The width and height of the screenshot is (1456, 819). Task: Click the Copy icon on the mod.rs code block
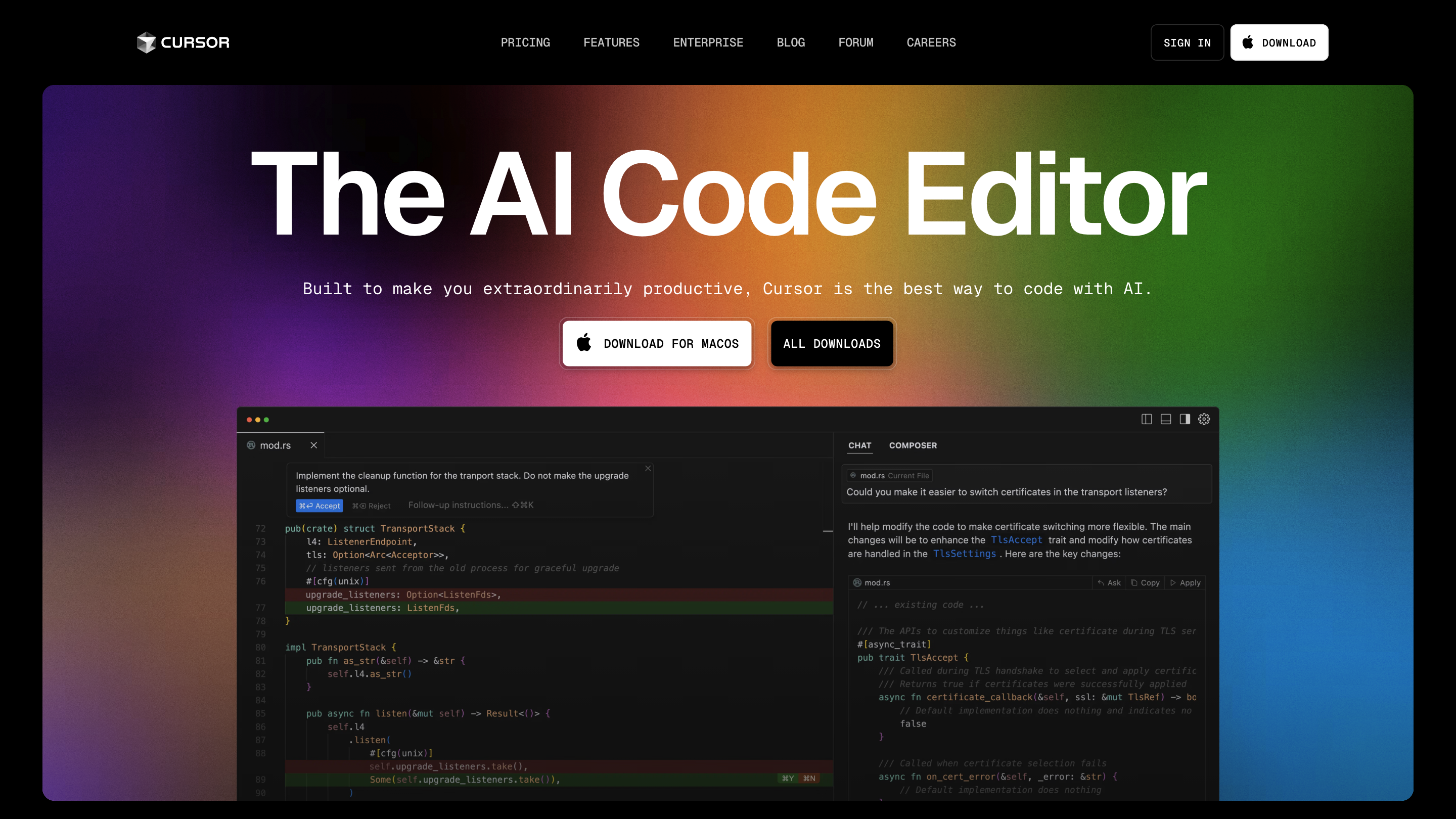point(1135,582)
